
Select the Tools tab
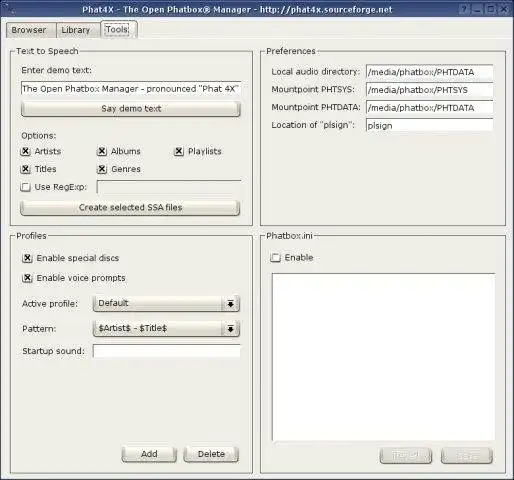(119, 29)
